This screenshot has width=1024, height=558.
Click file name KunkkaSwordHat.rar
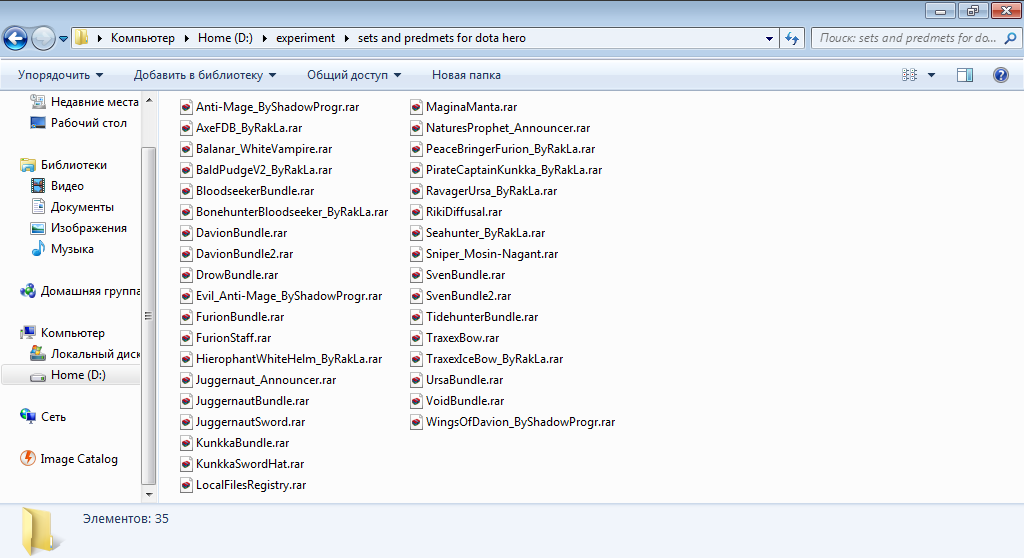250,464
